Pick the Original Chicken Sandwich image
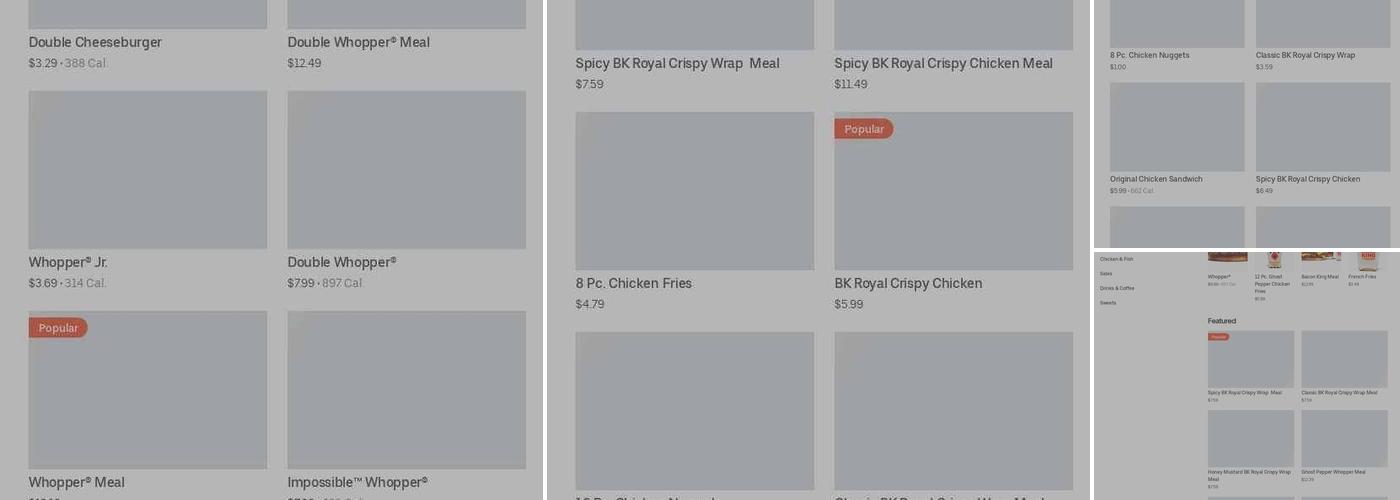Image resolution: width=1400 pixels, height=500 pixels. (x=1177, y=127)
